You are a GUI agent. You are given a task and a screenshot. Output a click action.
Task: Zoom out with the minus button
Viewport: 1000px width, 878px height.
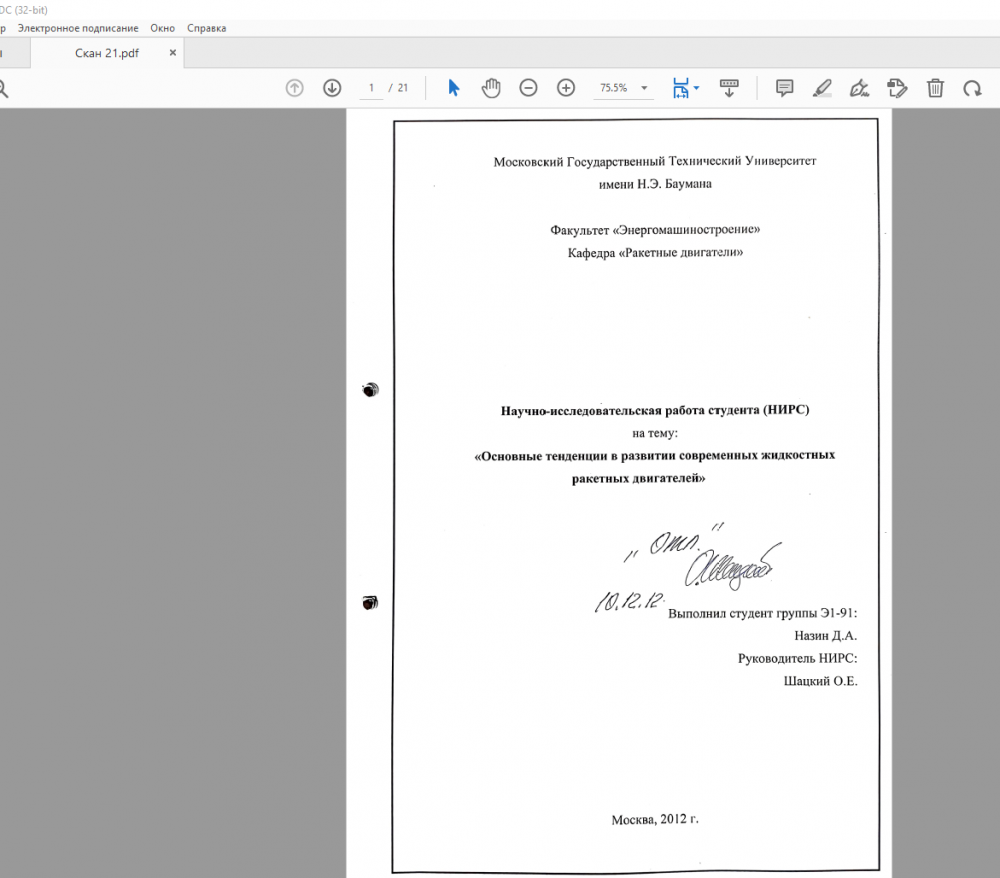click(x=528, y=88)
